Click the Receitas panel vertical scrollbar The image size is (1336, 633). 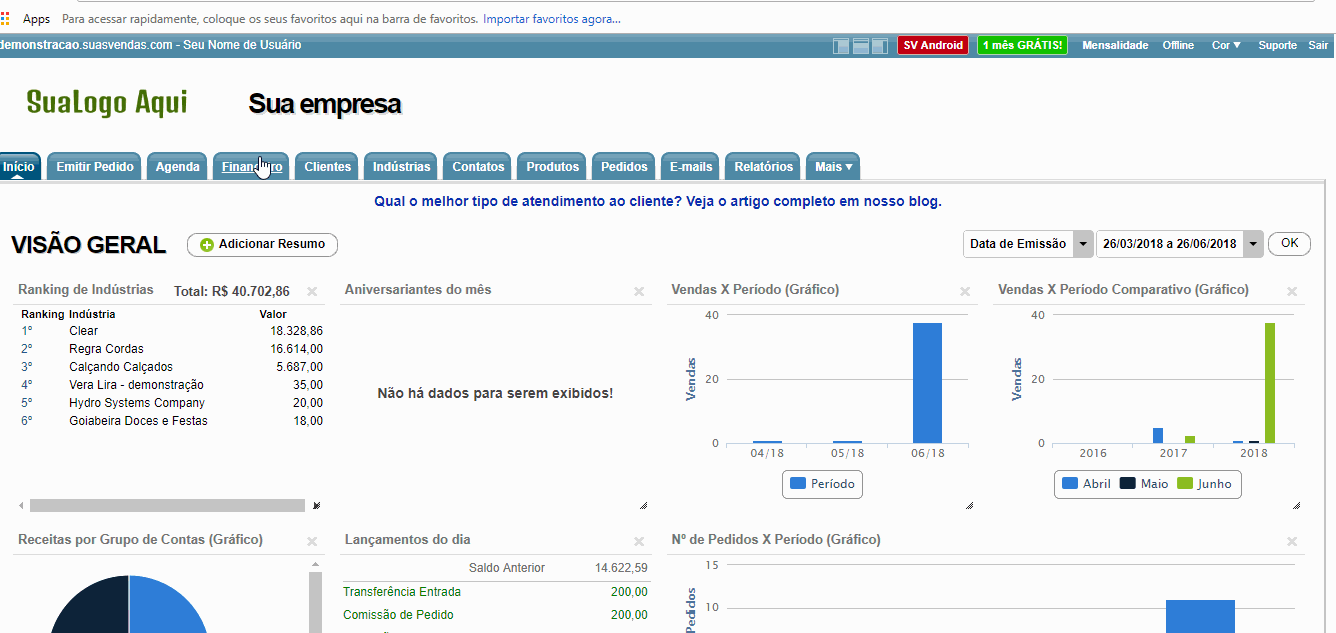pyautogui.click(x=316, y=600)
